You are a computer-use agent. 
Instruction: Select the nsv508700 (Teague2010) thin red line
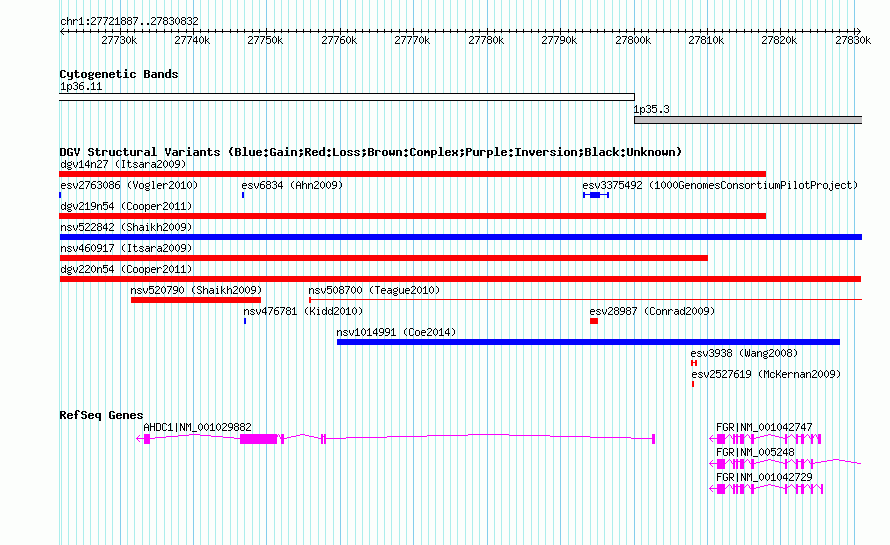point(585,300)
